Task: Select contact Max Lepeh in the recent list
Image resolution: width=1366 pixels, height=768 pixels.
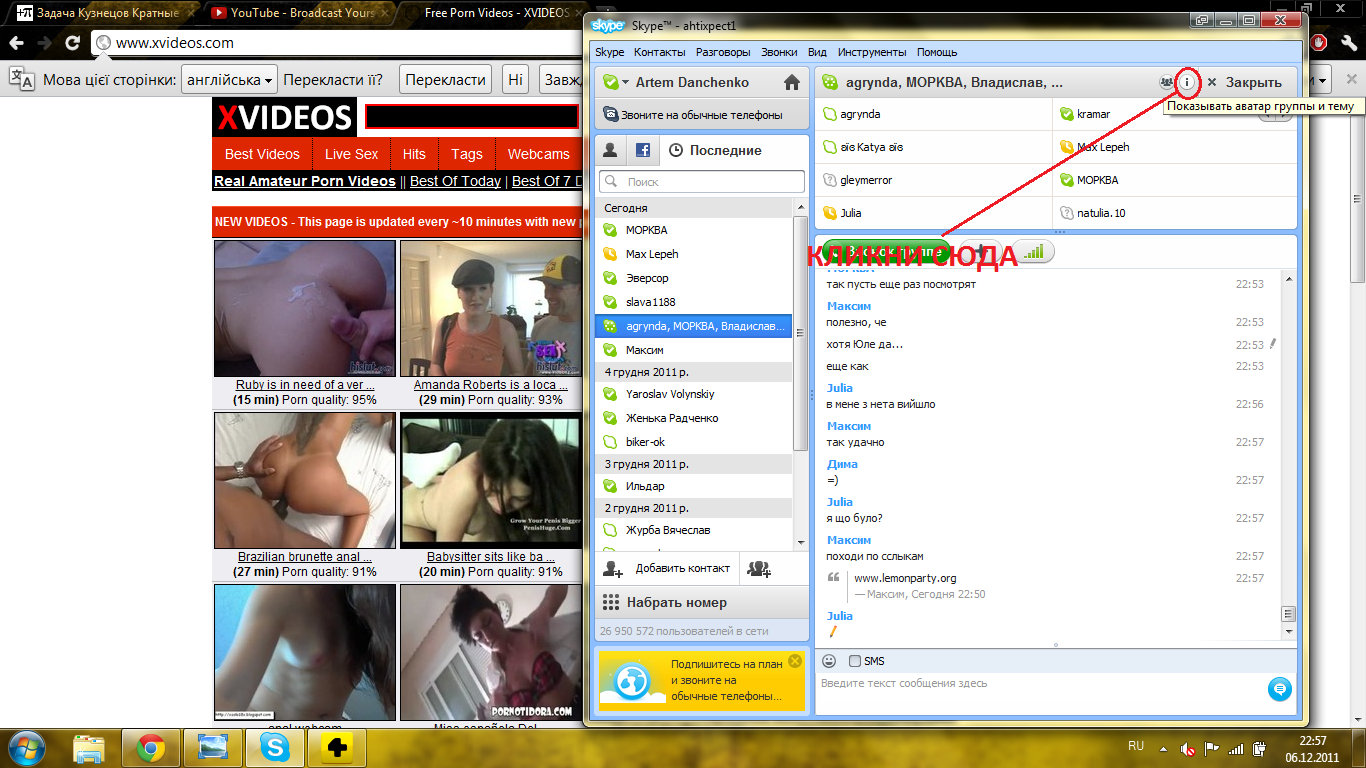Action: tap(694, 254)
